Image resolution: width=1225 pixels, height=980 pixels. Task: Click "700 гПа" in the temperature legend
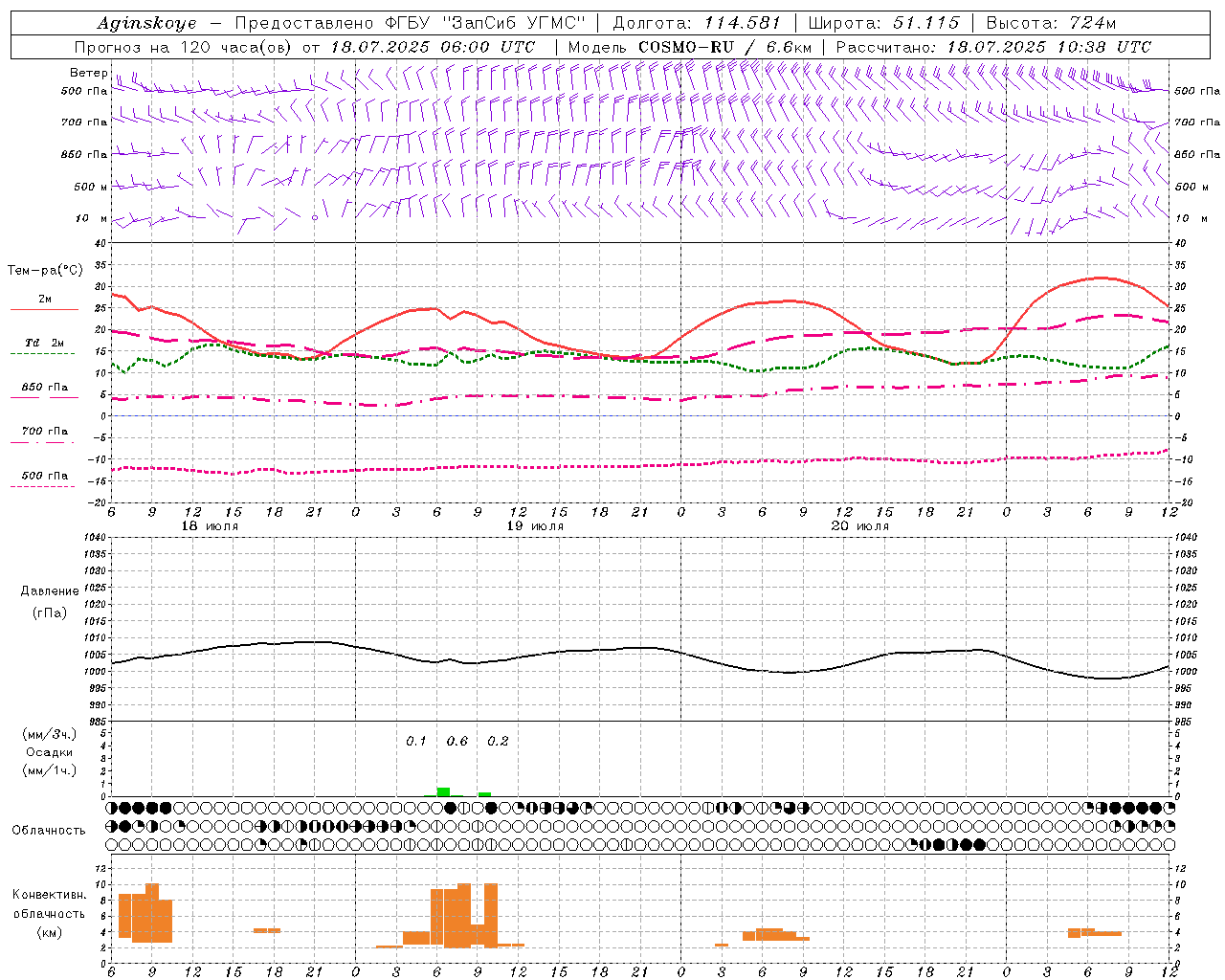point(45,432)
